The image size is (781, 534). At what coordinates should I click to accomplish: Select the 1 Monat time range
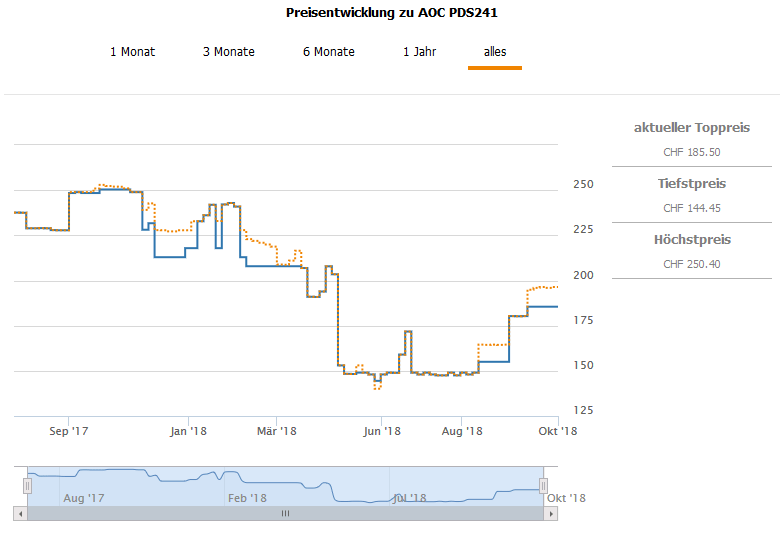pyautogui.click(x=132, y=52)
